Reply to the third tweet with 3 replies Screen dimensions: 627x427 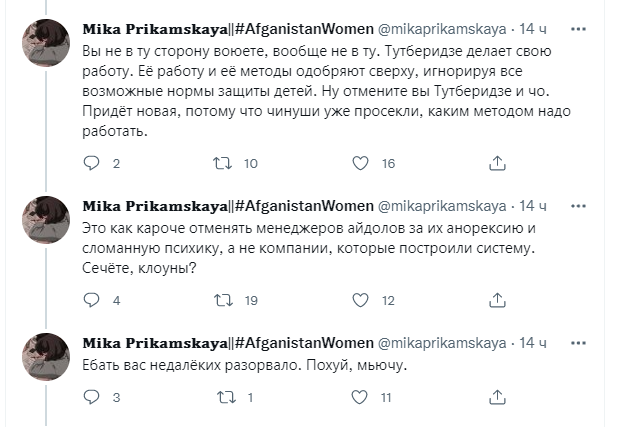tap(92, 397)
